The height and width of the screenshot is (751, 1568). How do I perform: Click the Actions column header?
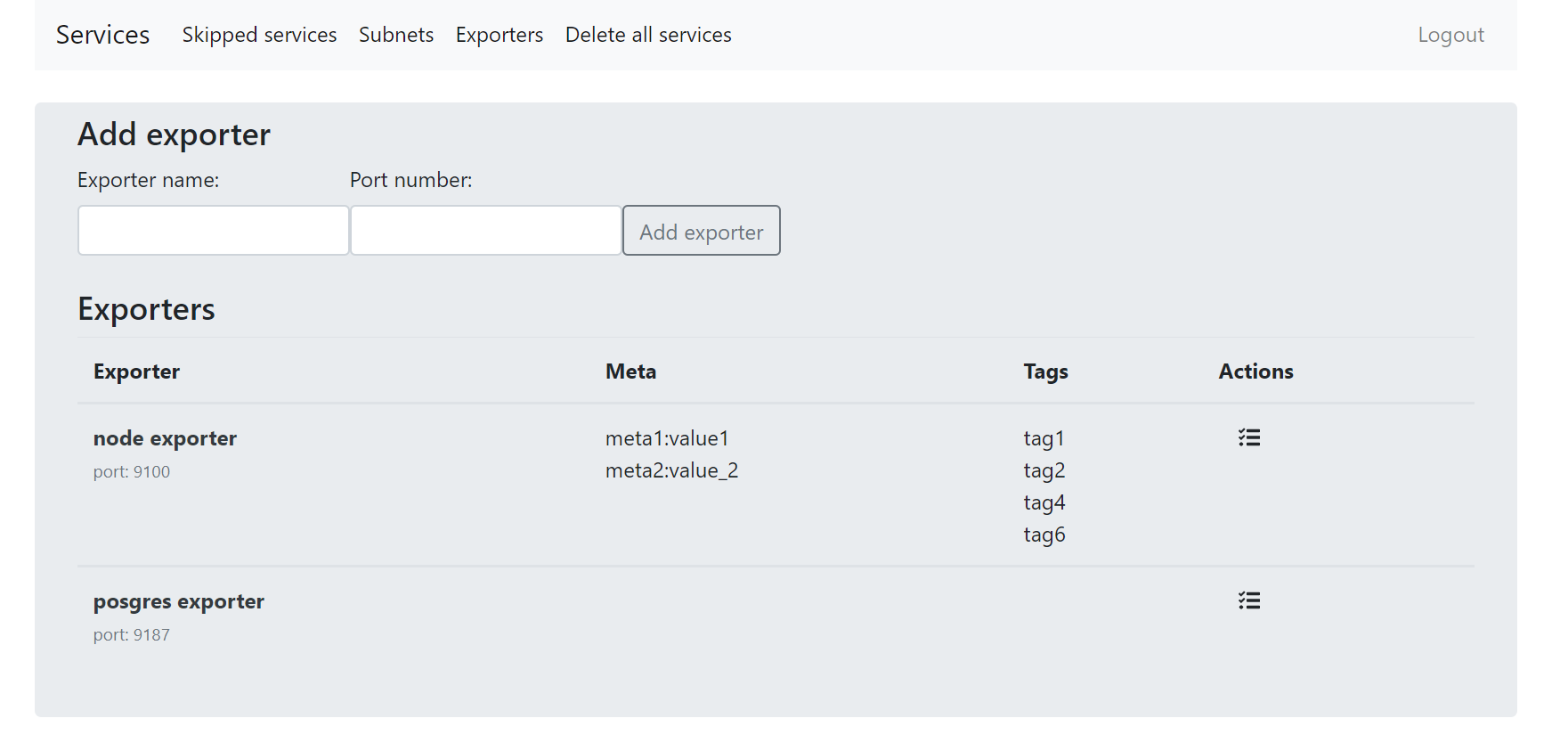click(1255, 371)
